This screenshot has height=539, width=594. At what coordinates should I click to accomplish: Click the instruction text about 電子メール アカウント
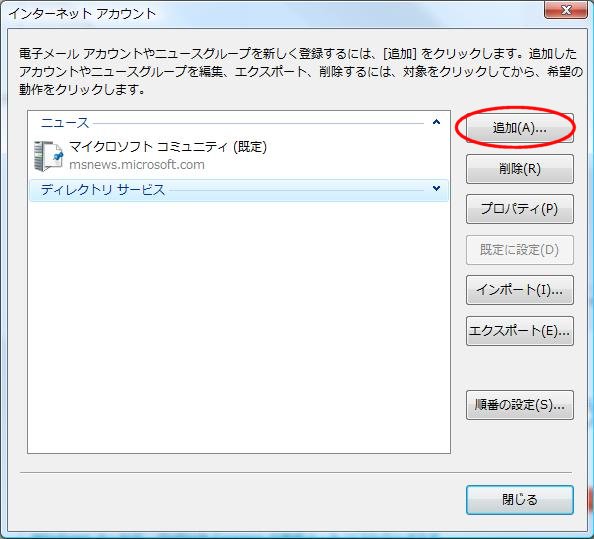point(301,71)
